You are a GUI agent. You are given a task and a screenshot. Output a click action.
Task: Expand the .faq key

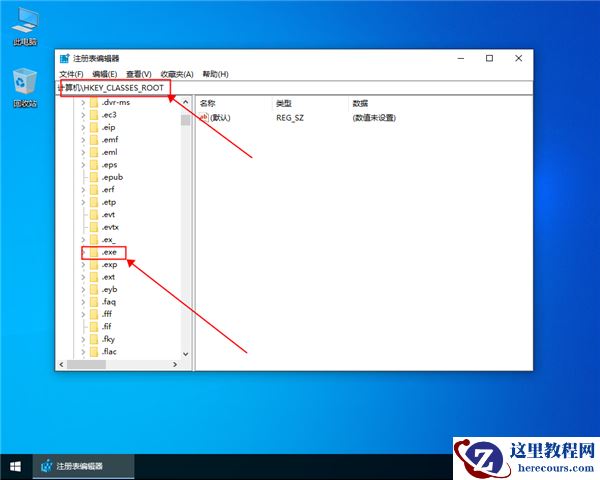click(83, 302)
